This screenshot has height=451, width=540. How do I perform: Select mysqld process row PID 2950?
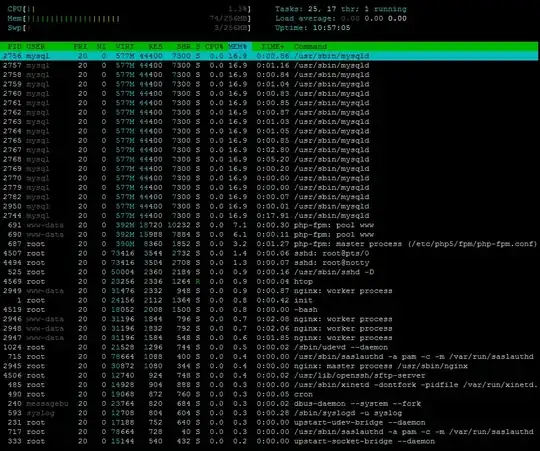click(x=269, y=206)
